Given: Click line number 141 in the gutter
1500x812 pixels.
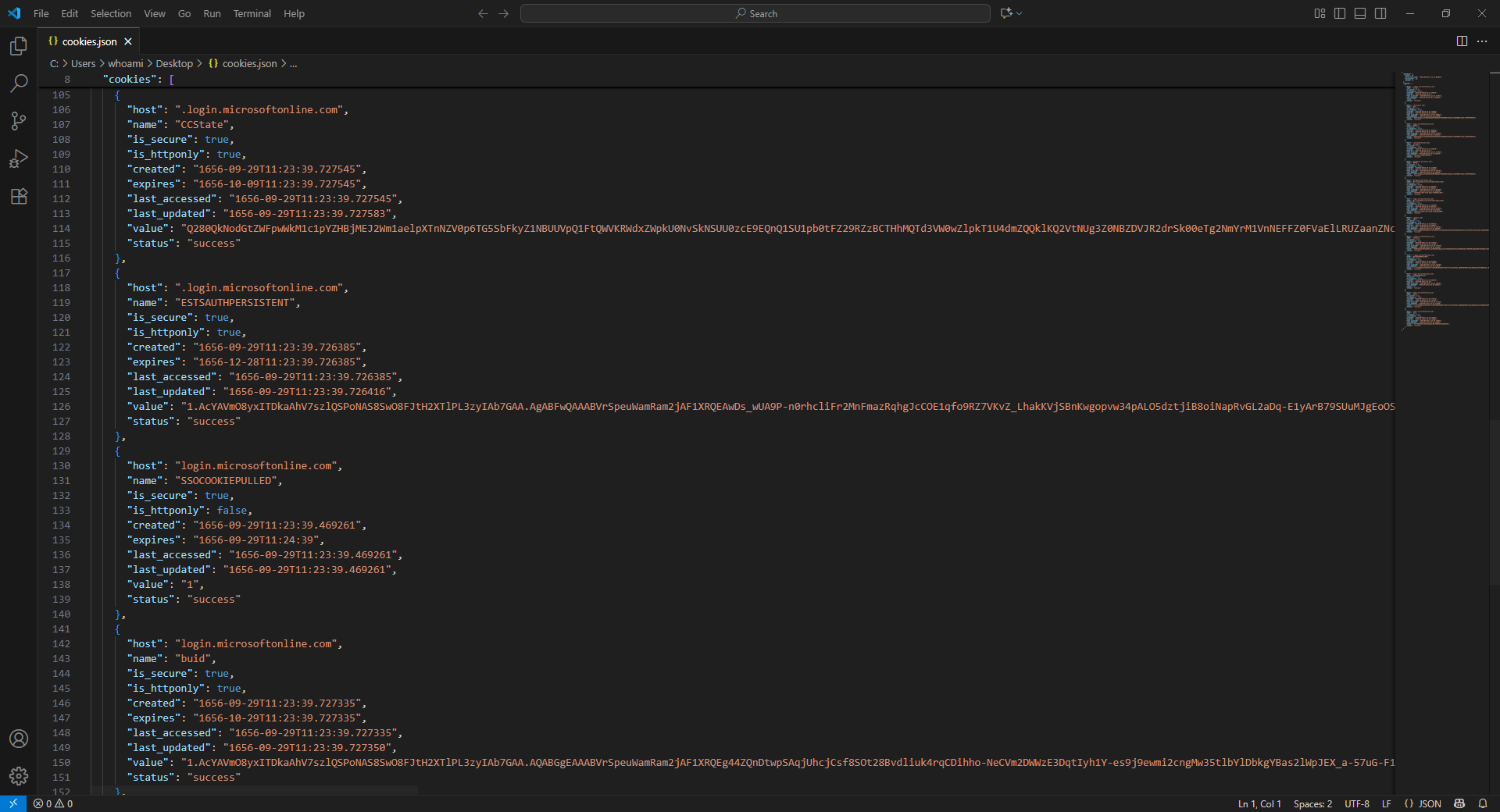Looking at the screenshot, I should (x=61, y=629).
